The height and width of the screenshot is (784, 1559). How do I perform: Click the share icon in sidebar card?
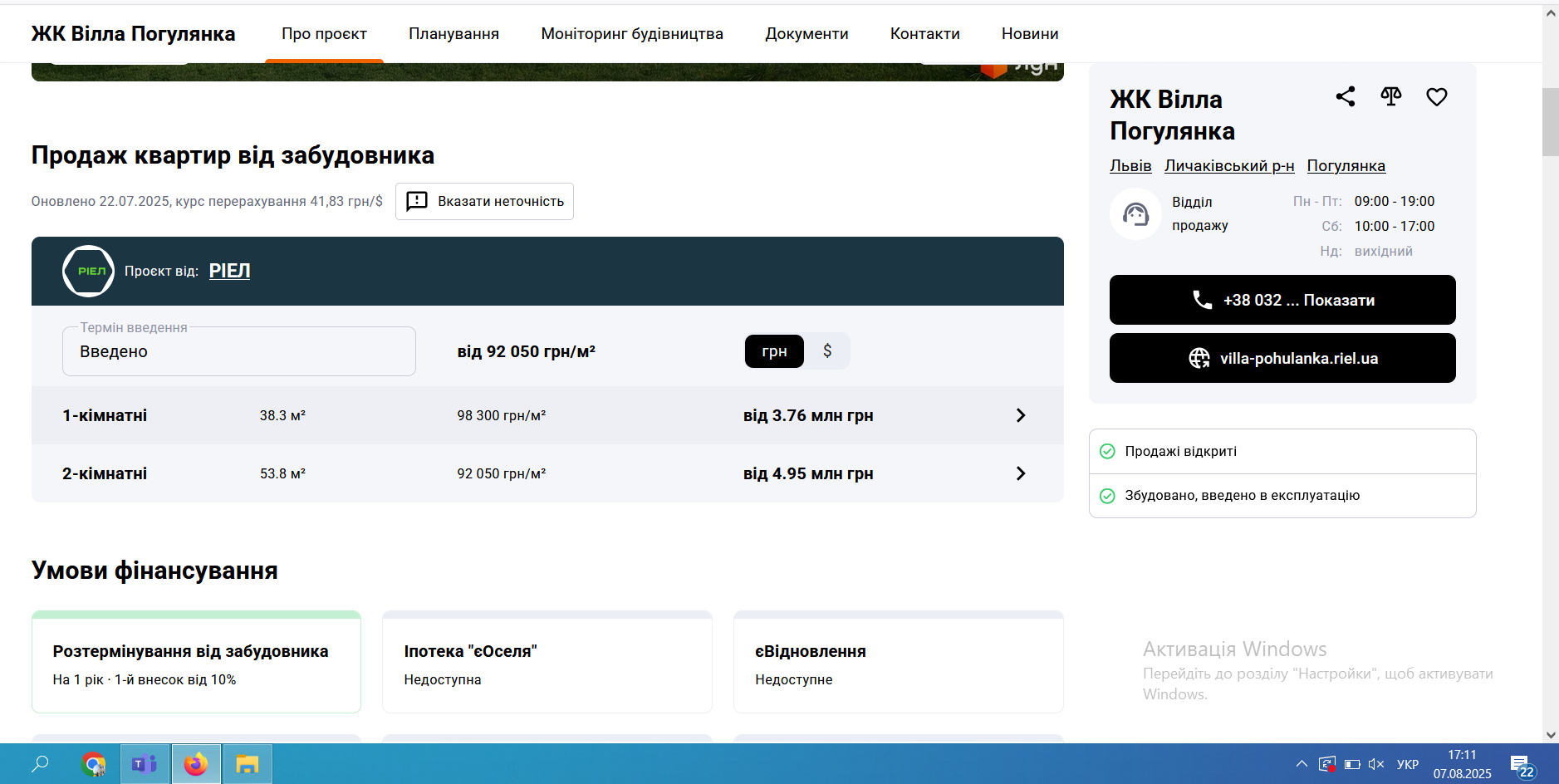point(1346,96)
